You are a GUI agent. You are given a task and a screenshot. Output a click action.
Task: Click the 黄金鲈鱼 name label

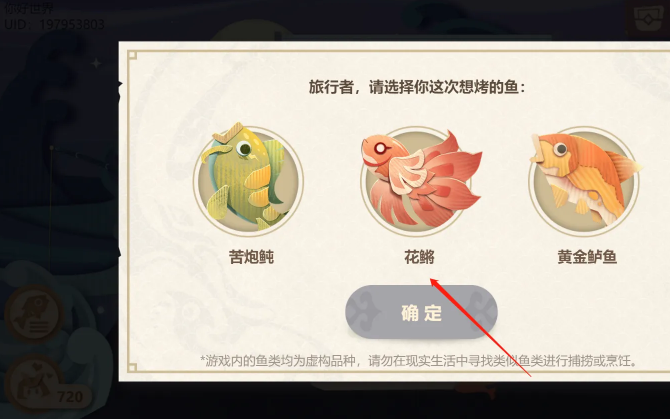[x=587, y=257]
